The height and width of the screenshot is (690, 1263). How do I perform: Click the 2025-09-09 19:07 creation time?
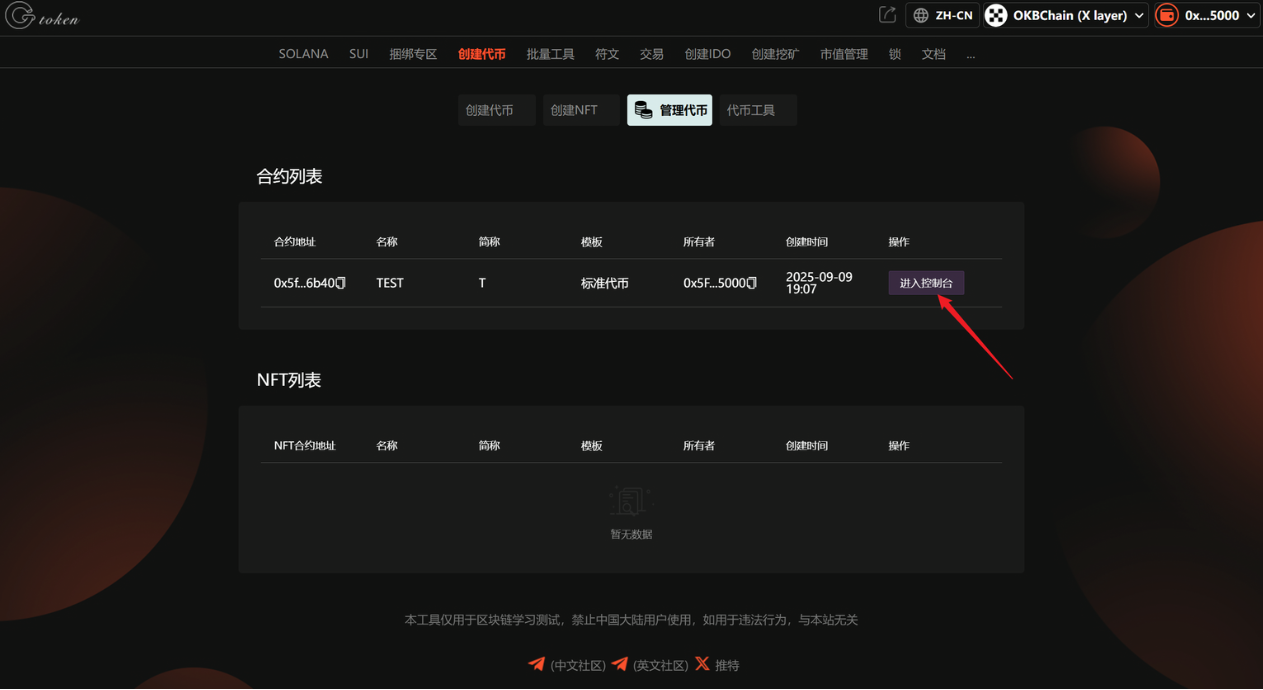[819, 283]
